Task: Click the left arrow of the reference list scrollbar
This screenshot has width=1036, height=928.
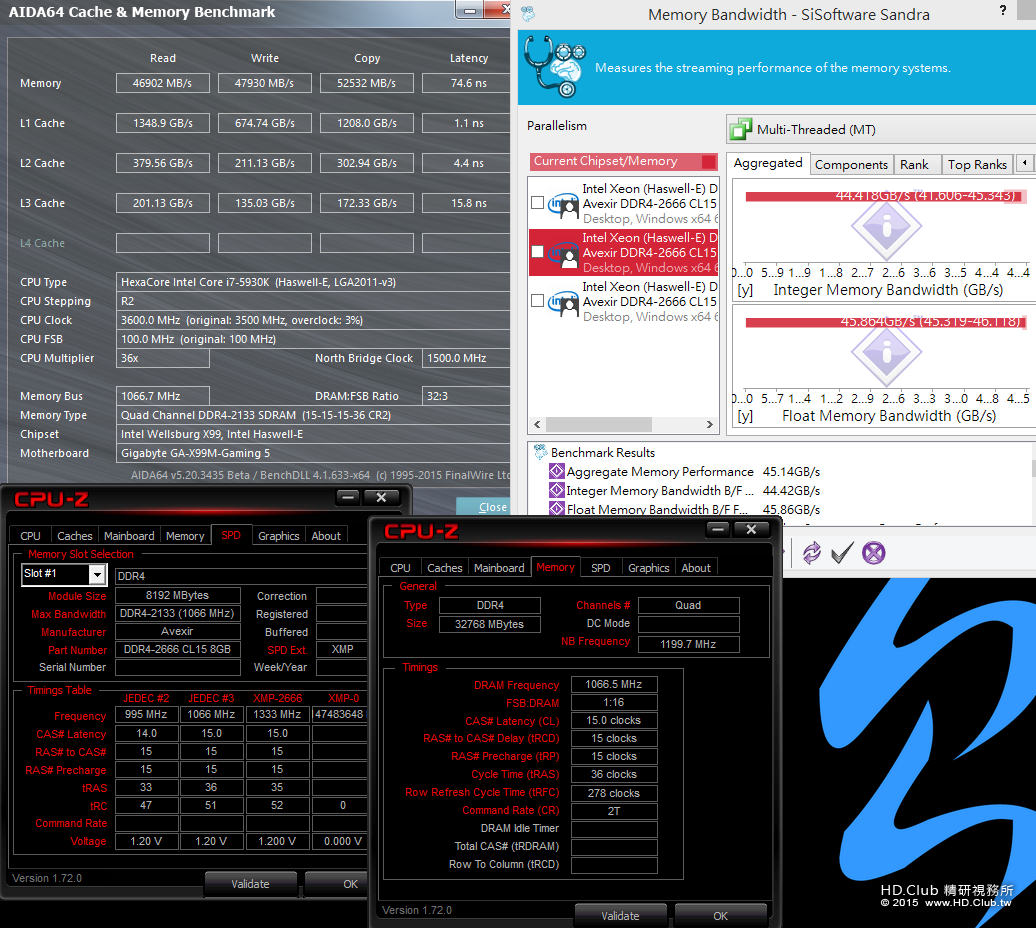Action: [537, 424]
